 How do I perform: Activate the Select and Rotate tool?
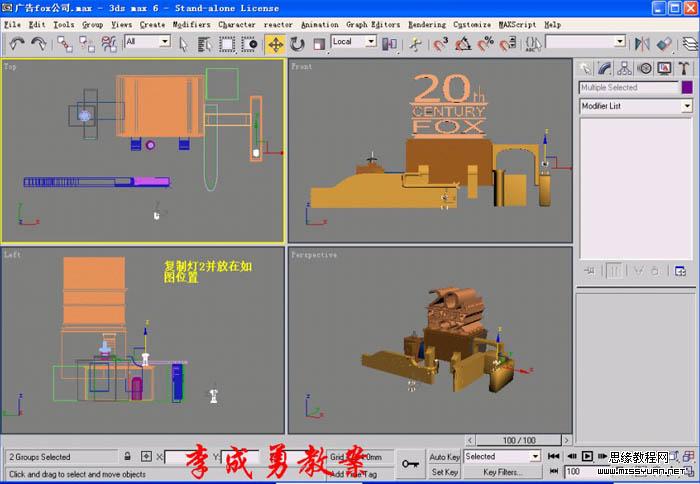point(297,44)
